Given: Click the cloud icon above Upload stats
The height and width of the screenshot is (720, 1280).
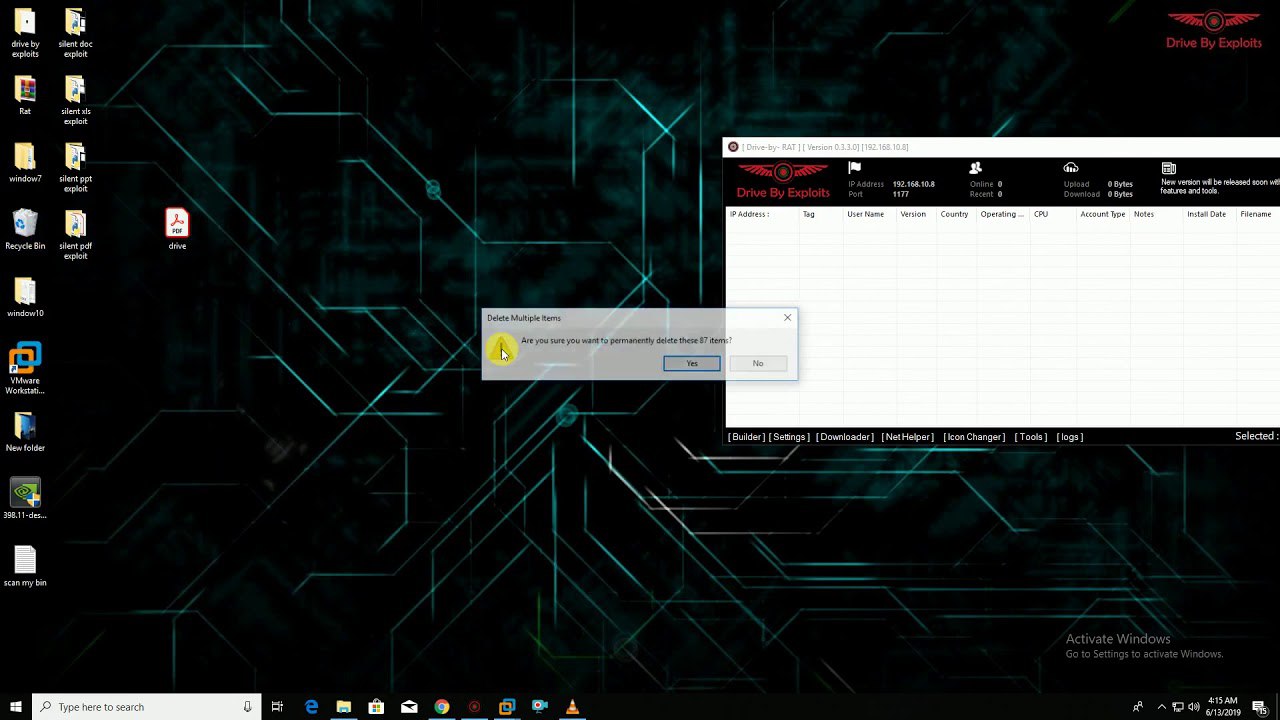Looking at the screenshot, I should click(x=1071, y=168).
